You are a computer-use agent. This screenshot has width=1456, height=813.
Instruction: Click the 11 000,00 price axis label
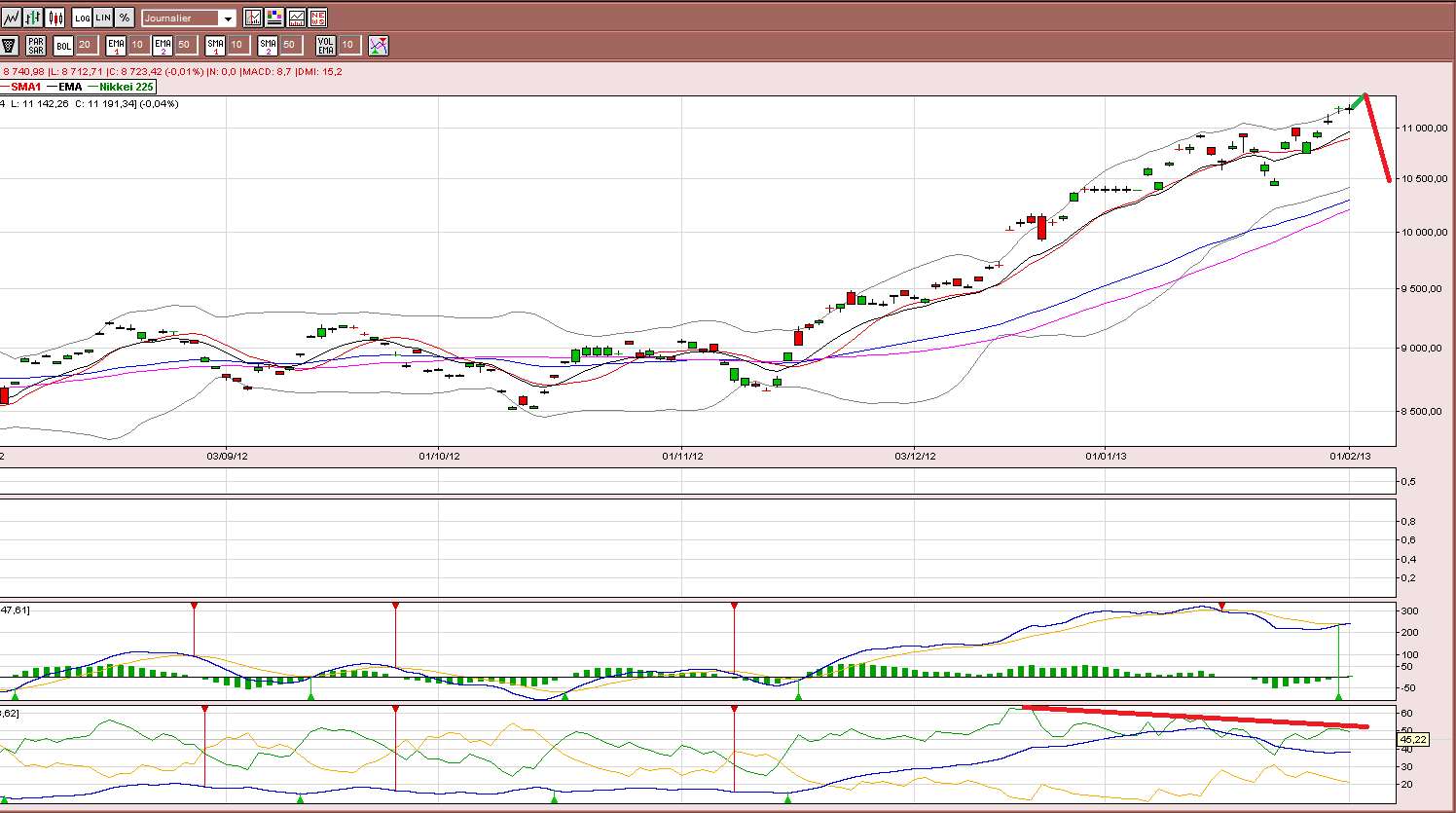(1424, 128)
